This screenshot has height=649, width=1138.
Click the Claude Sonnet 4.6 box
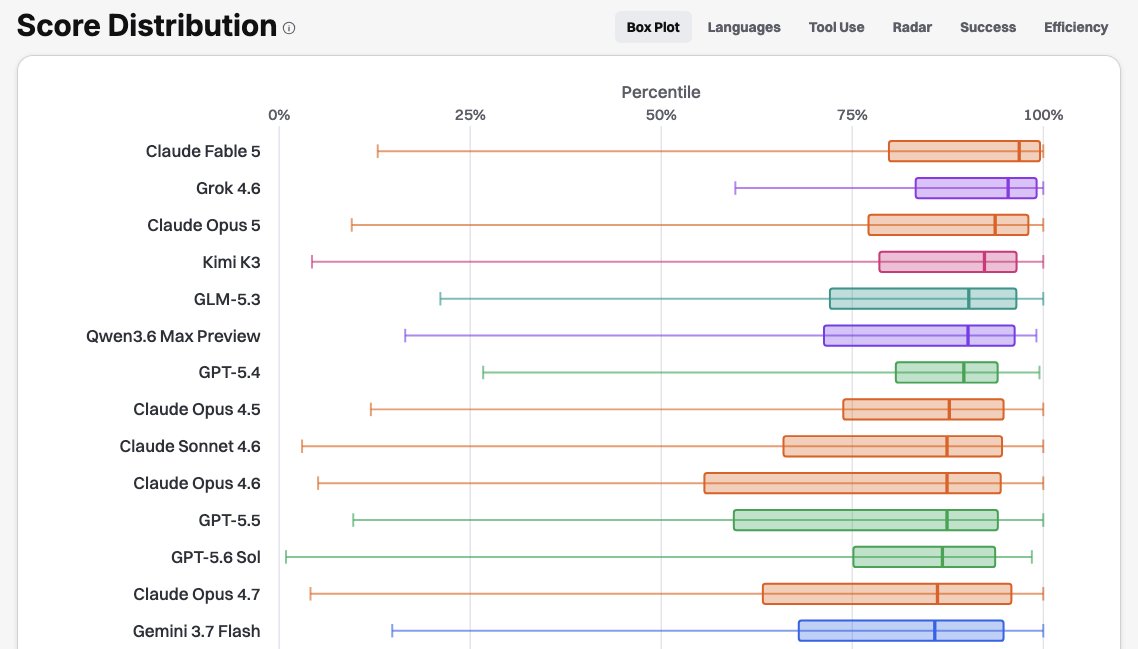coord(893,446)
